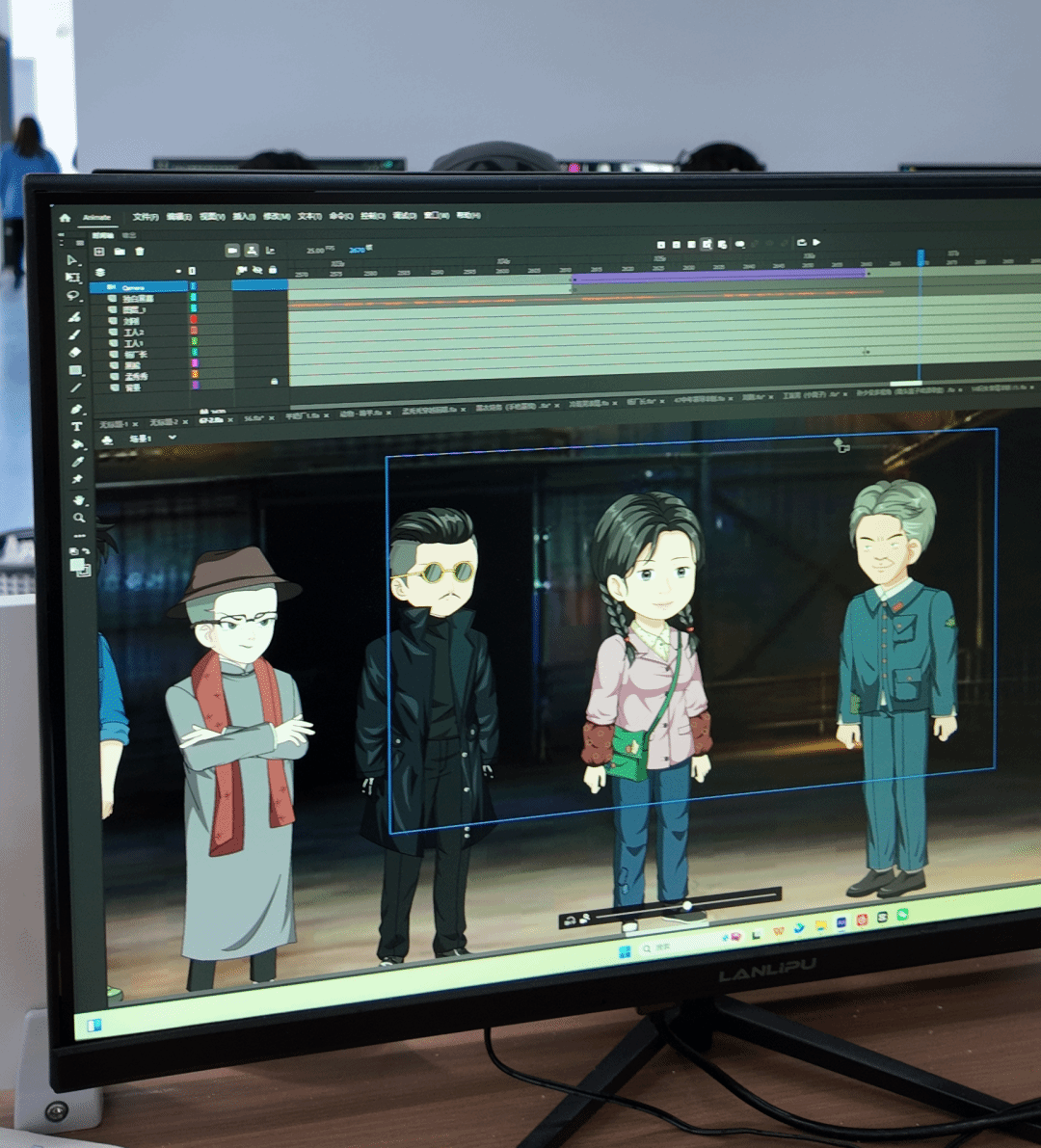Toggle the camera button in timeline
The width and height of the screenshot is (1041, 1148).
[x=232, y=251]
